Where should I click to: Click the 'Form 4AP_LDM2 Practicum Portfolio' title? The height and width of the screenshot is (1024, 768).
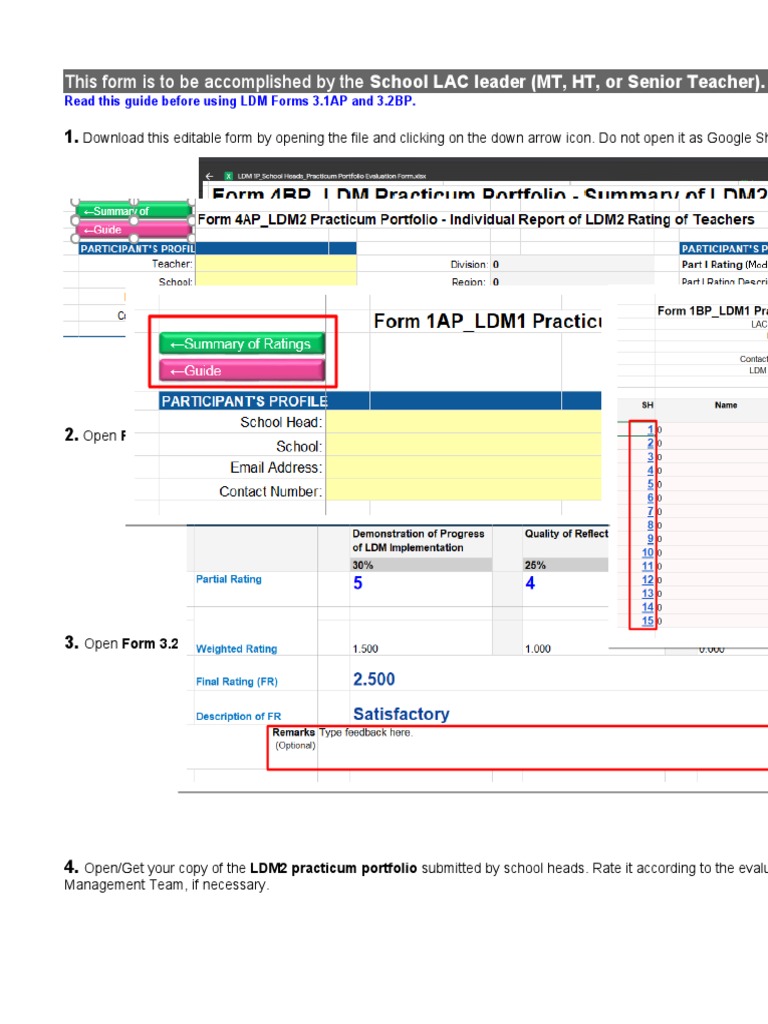pos(475,219)
